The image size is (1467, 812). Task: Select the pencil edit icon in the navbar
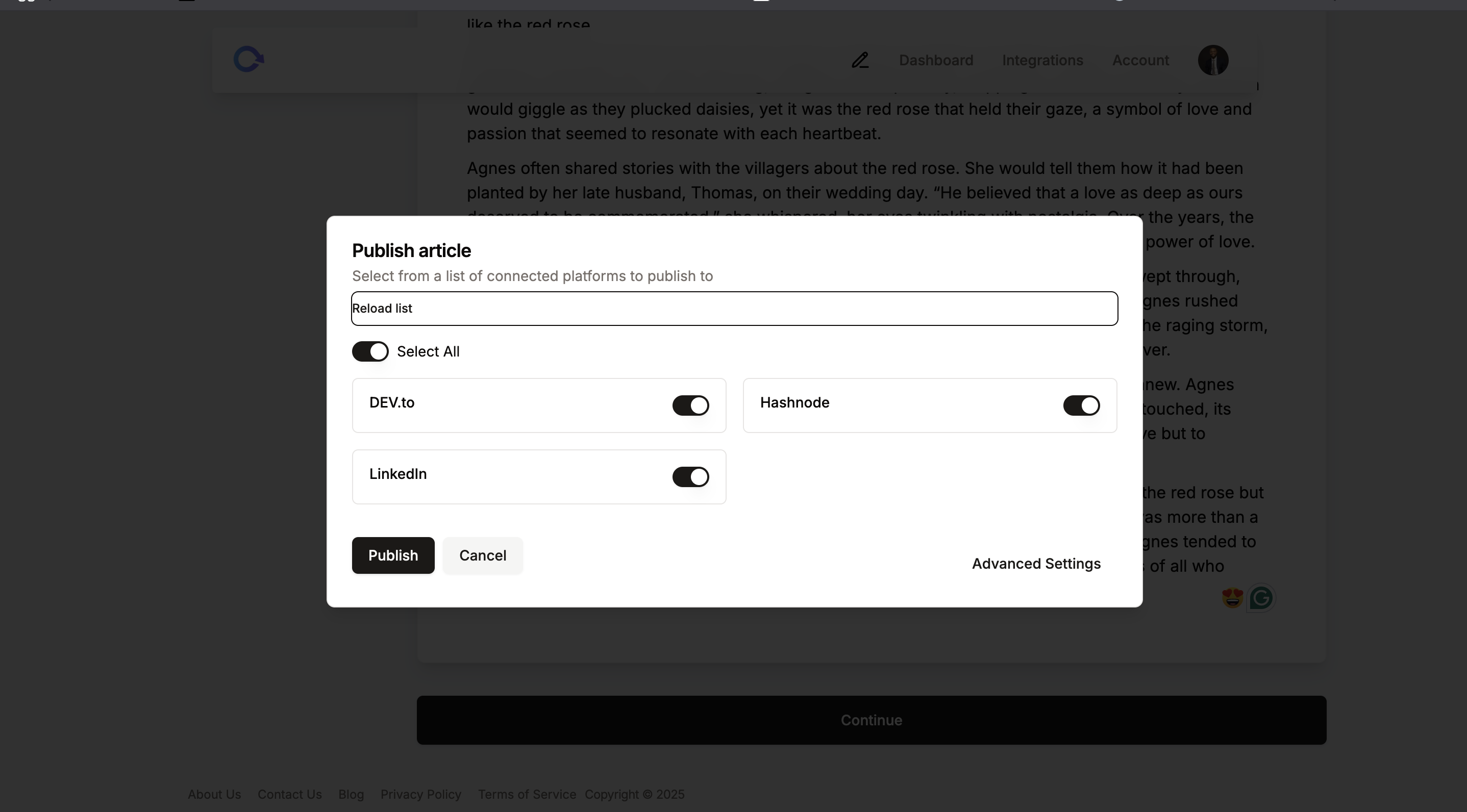[x=860, y=60]
